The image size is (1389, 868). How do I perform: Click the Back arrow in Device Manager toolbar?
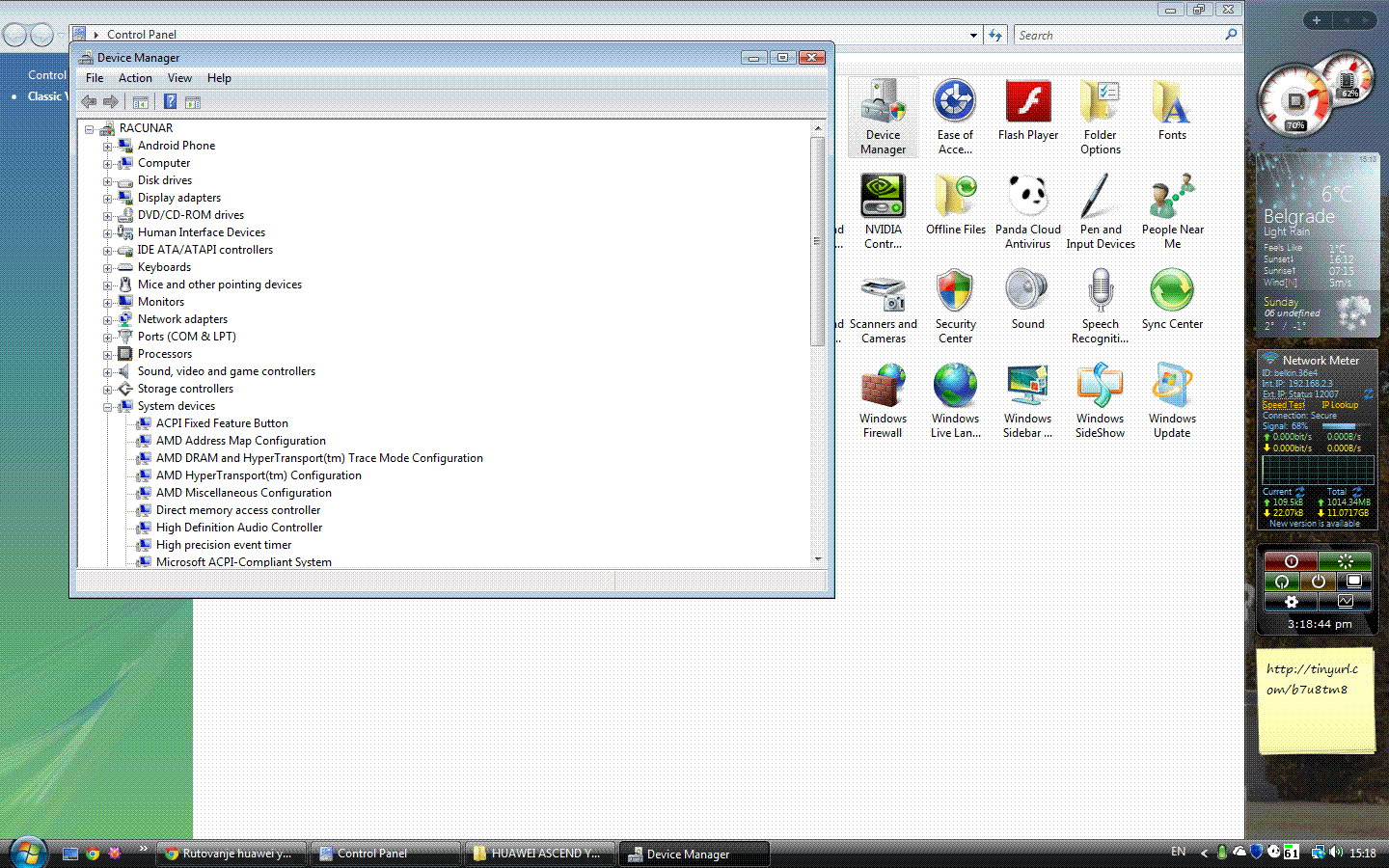pyautogui.click(x=89, y=101)
